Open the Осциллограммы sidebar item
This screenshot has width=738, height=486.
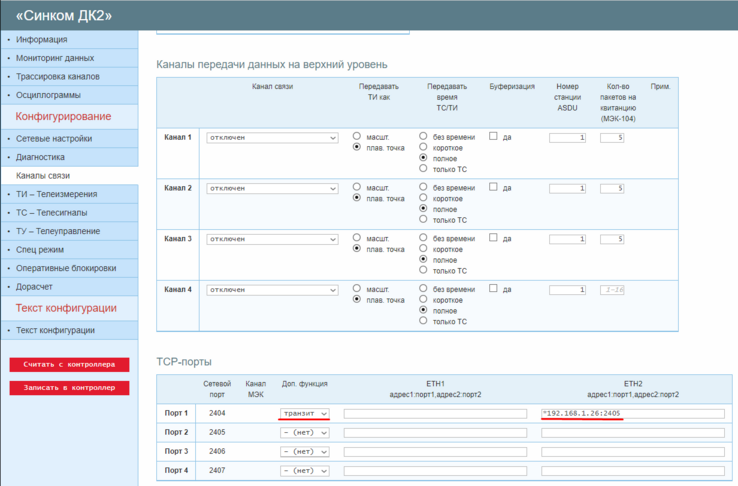point(48,95)
